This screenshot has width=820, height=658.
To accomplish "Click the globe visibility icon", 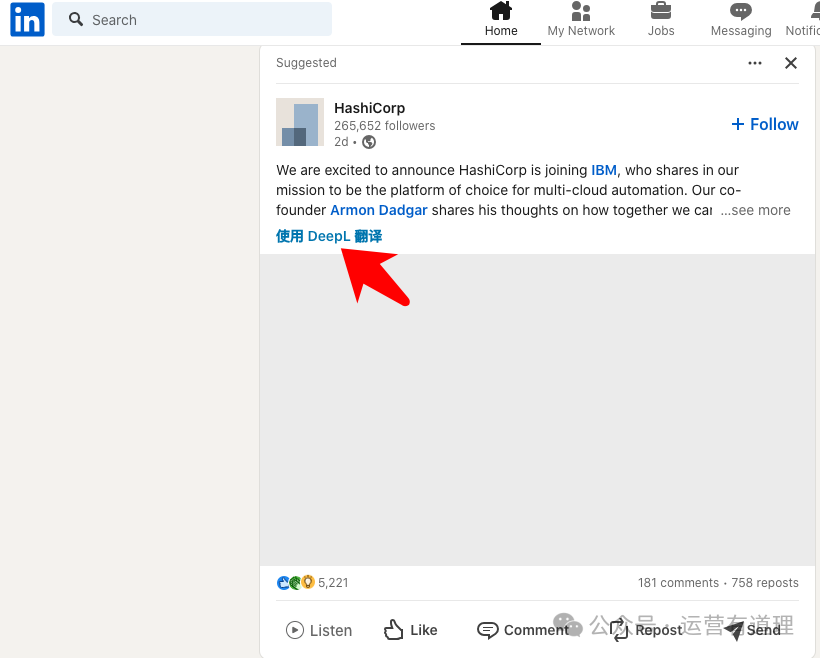I will (369, 142).
